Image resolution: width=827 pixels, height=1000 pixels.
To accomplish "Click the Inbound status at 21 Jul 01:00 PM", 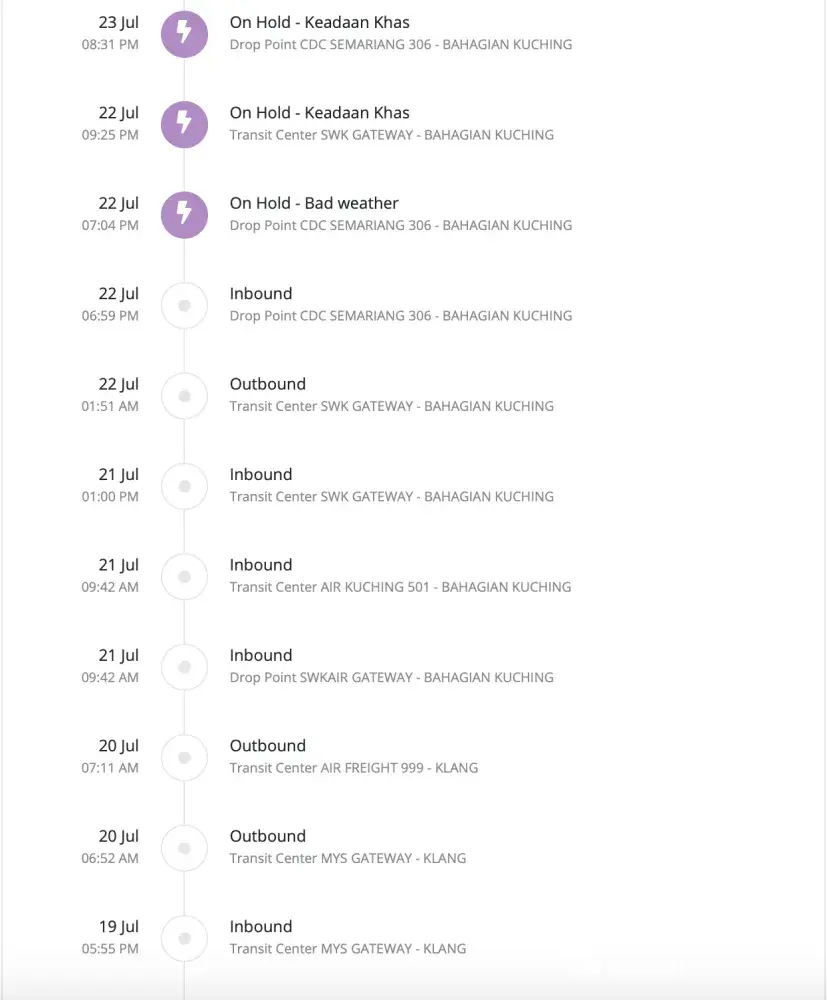I will [261, 474].
